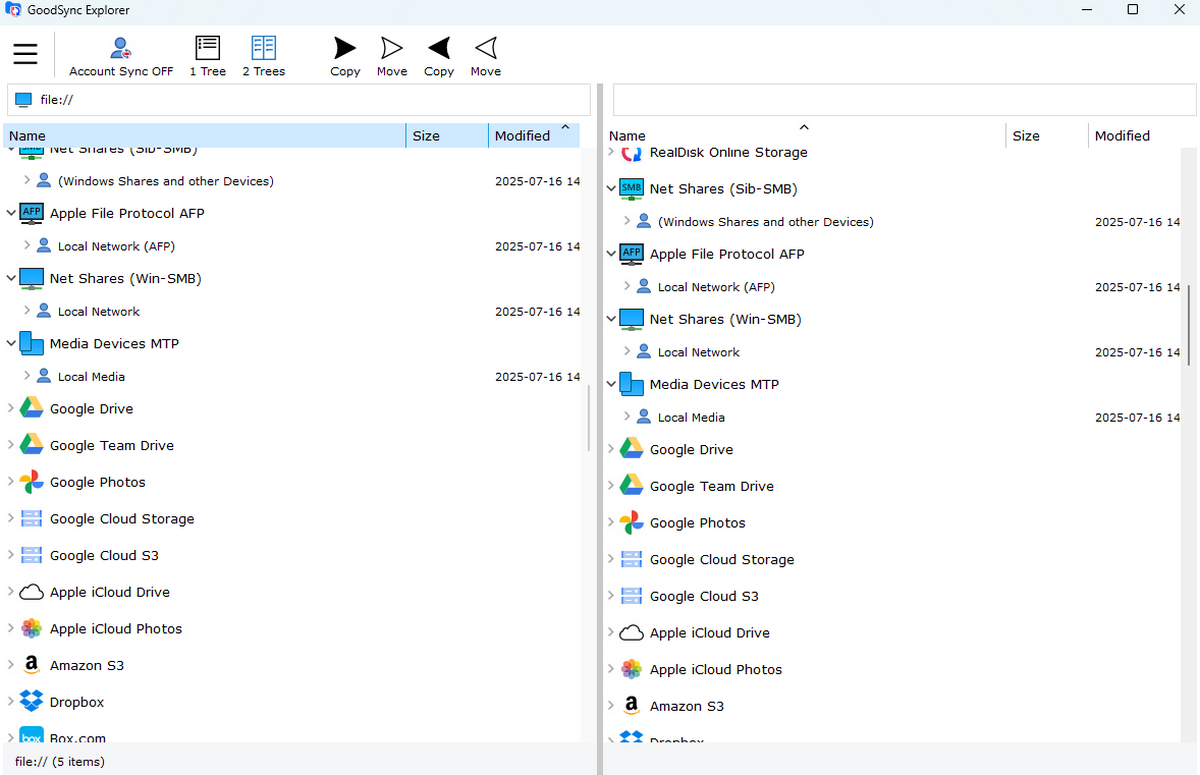Click Apple iCloud Photos icon in right pane

point(631,669)
